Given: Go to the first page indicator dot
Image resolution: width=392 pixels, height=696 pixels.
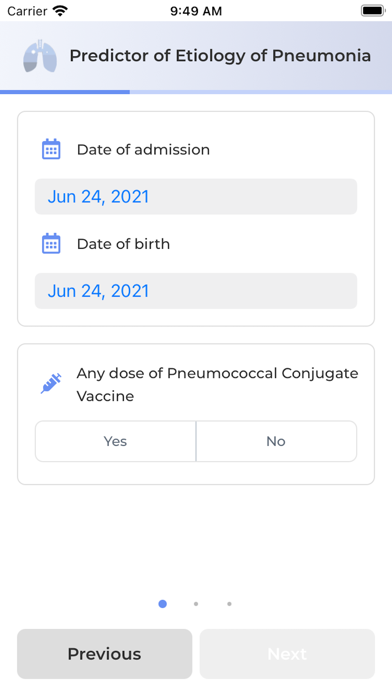Looking at the screenshot, I should [162, 604].
